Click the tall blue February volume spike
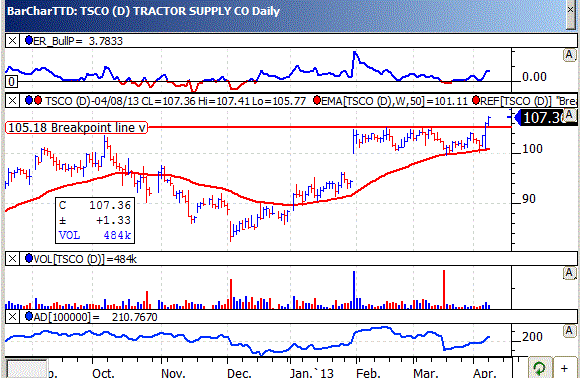This screenshot has height=378, width=580. [x=354, y=290]
